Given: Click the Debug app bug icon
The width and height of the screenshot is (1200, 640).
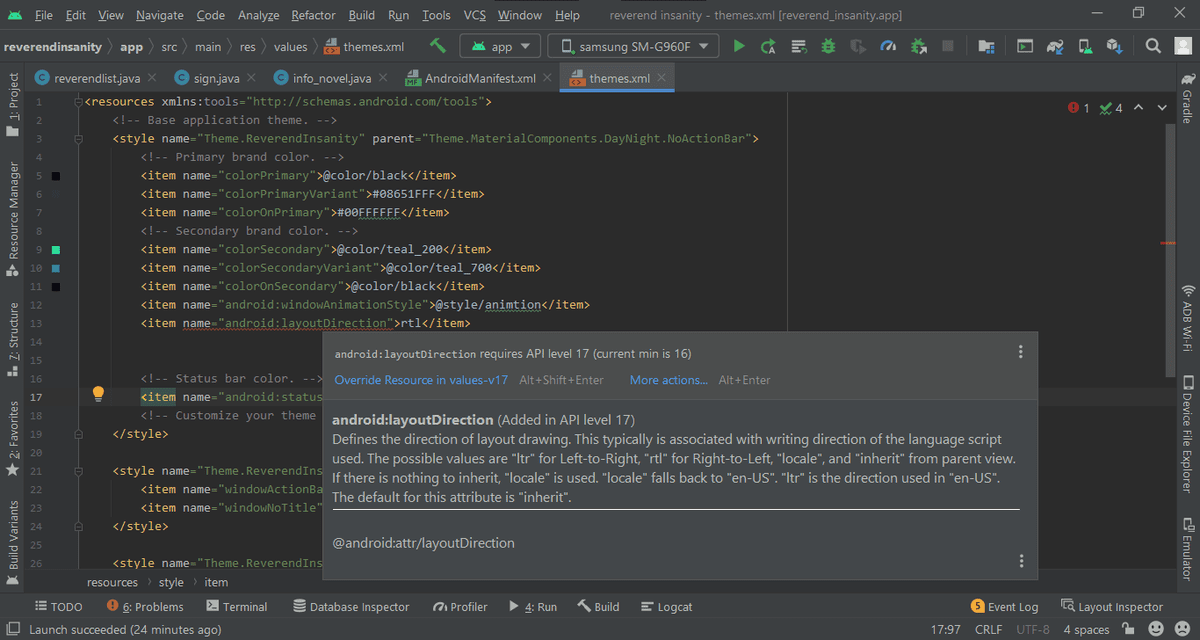Looking at the screenshot, I should click(828, 46).
